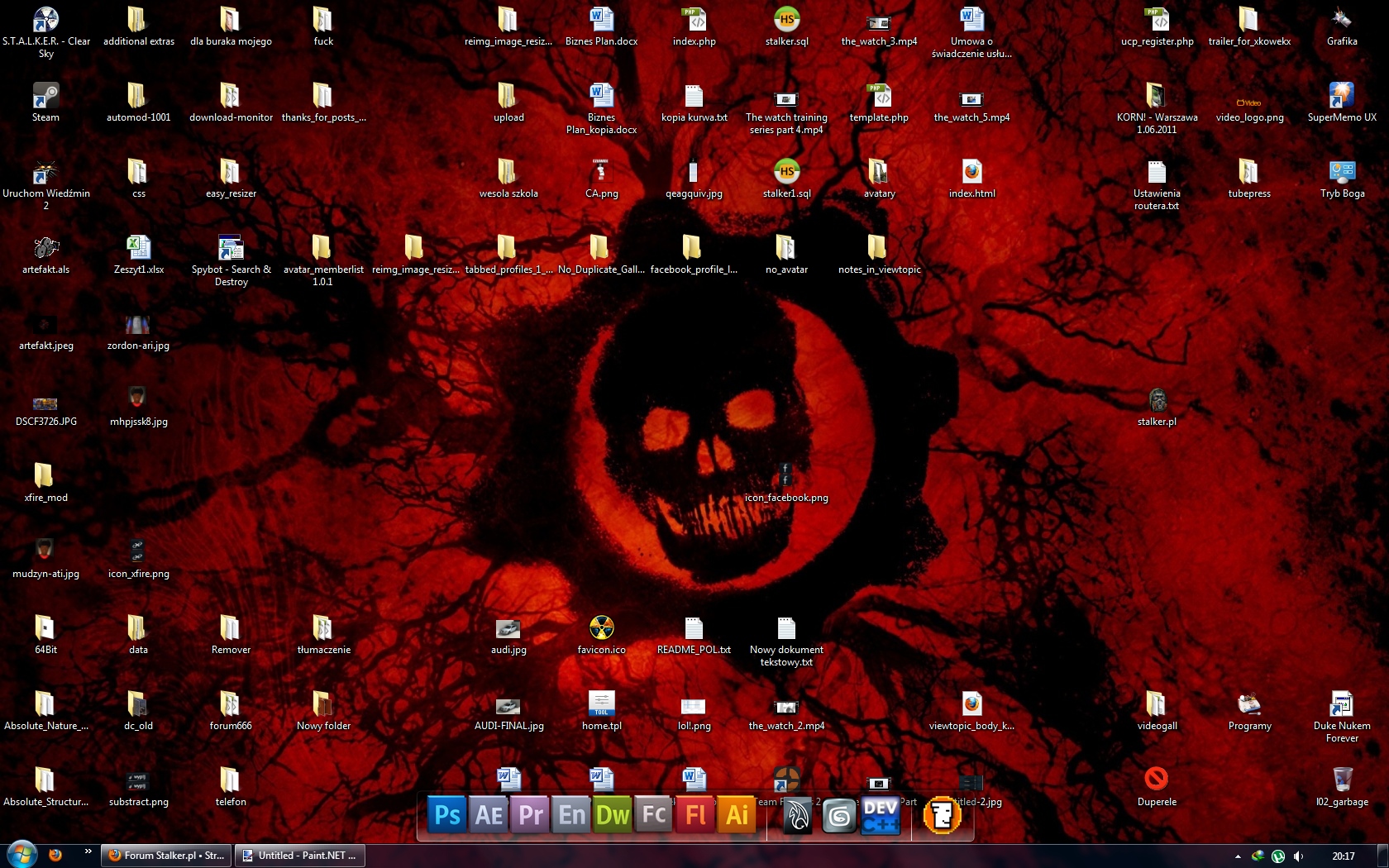Select the stalker.sql file icon
Viewport: 1389px width, 868px height.
click(x=787, y=26)
